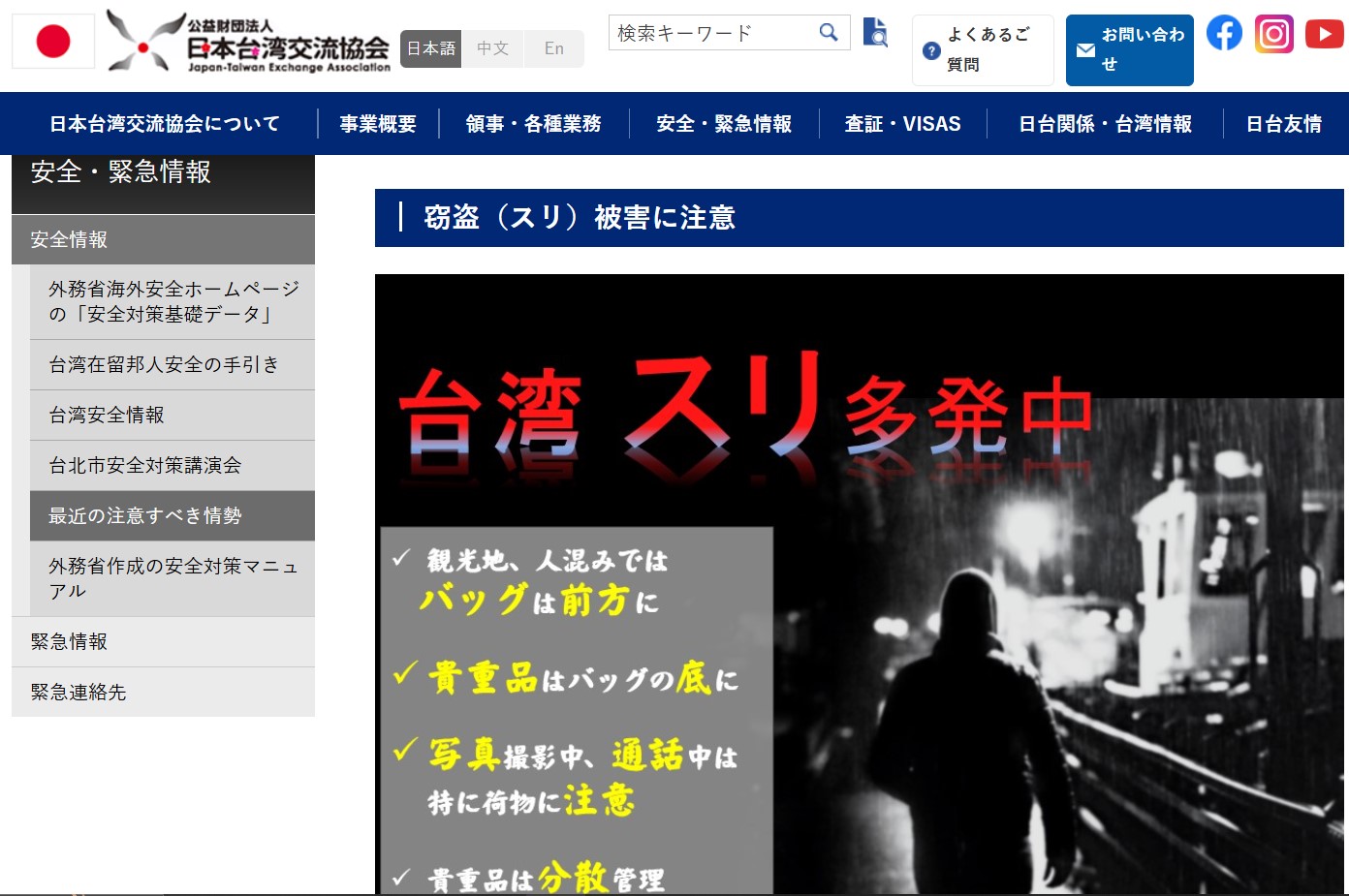
Task: Switch language to 中文
Action: (x=492, y=47)
